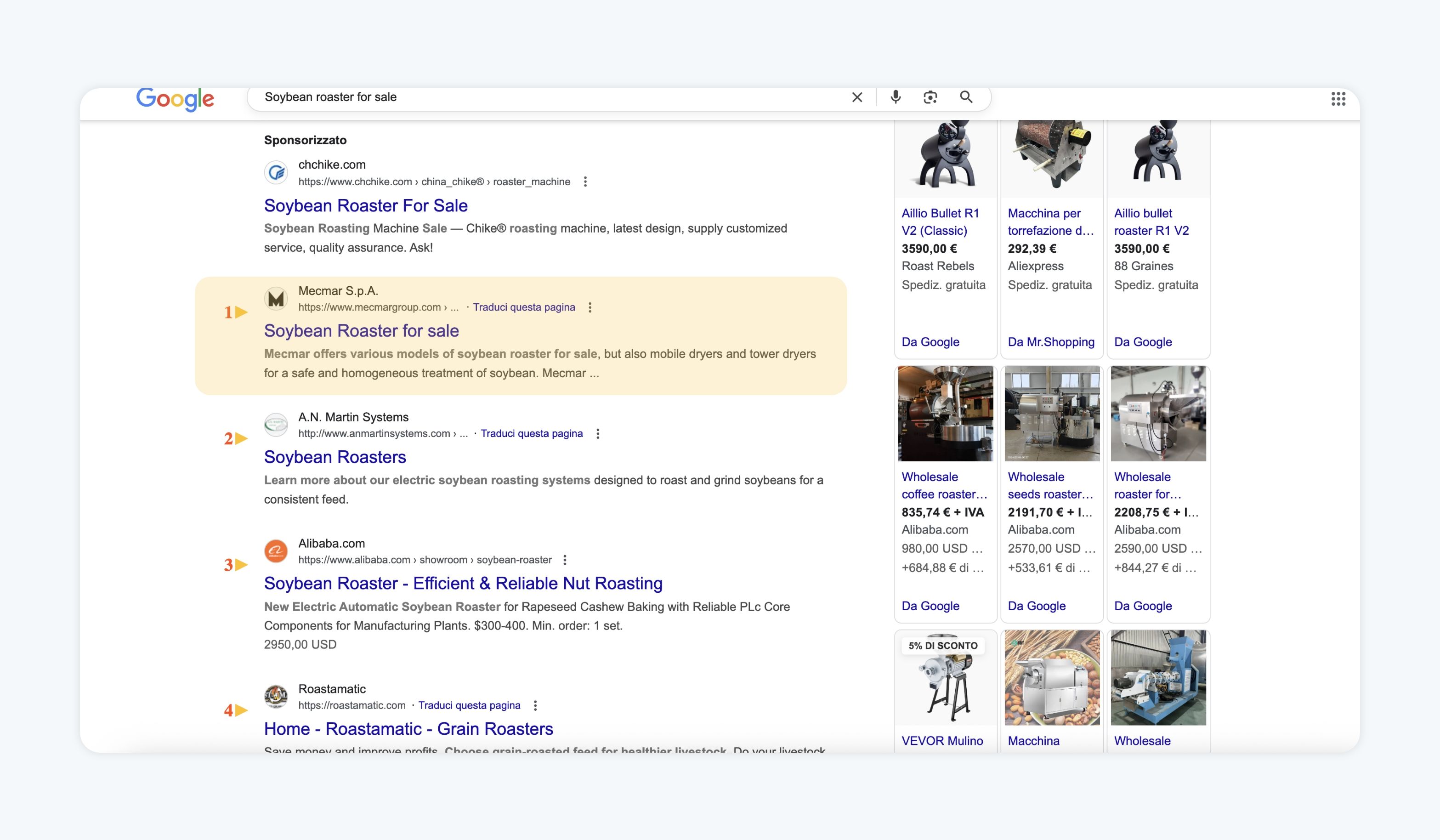The width and height of the screenshot is (1440, 840).
Task: Translate the A.N. Martin Systems page
Action: (532, 434)
